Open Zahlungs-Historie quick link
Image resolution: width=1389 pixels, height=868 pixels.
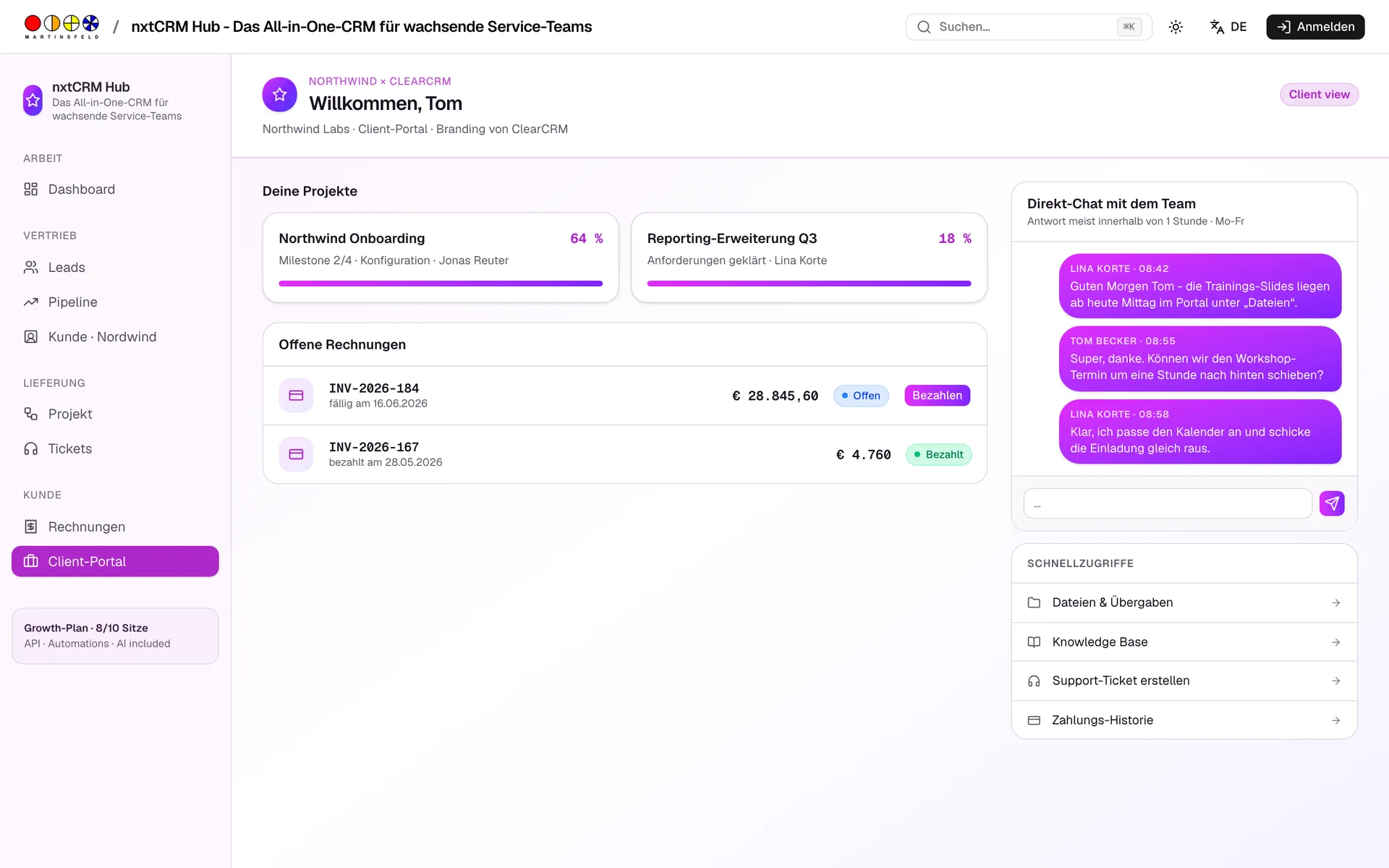[x=1184, y=720]
